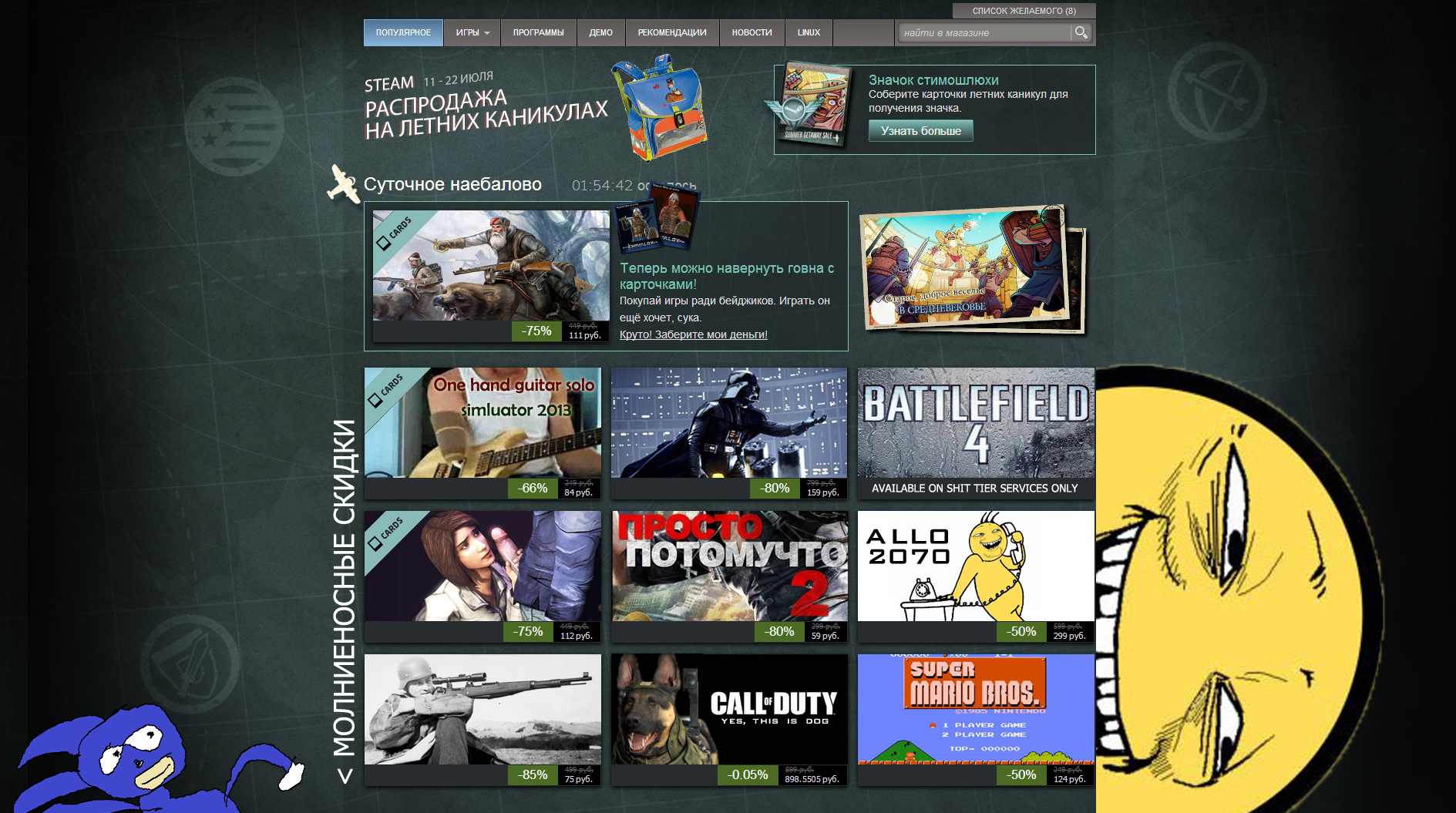Click the -0.05% discount on Call of Duty

(748, 774)
